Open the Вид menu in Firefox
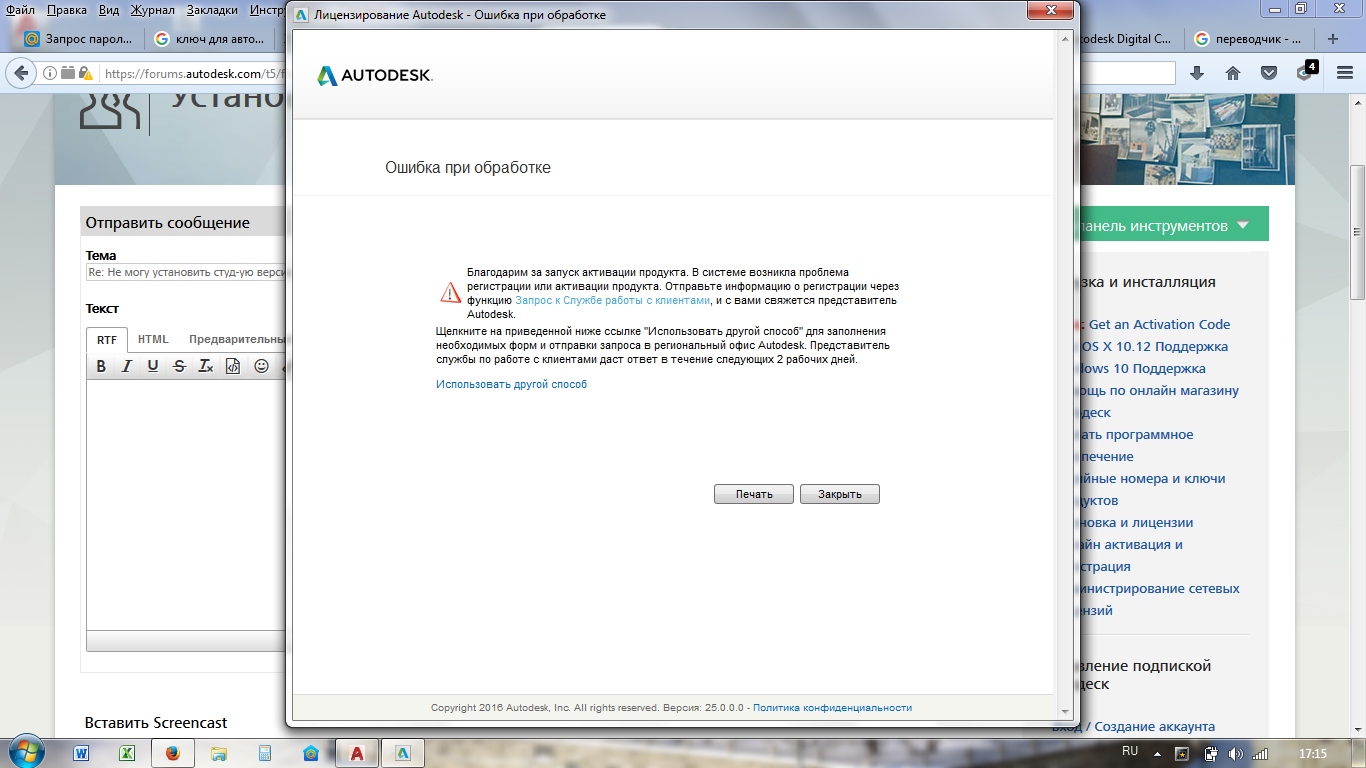 click(x=110, y=10)
